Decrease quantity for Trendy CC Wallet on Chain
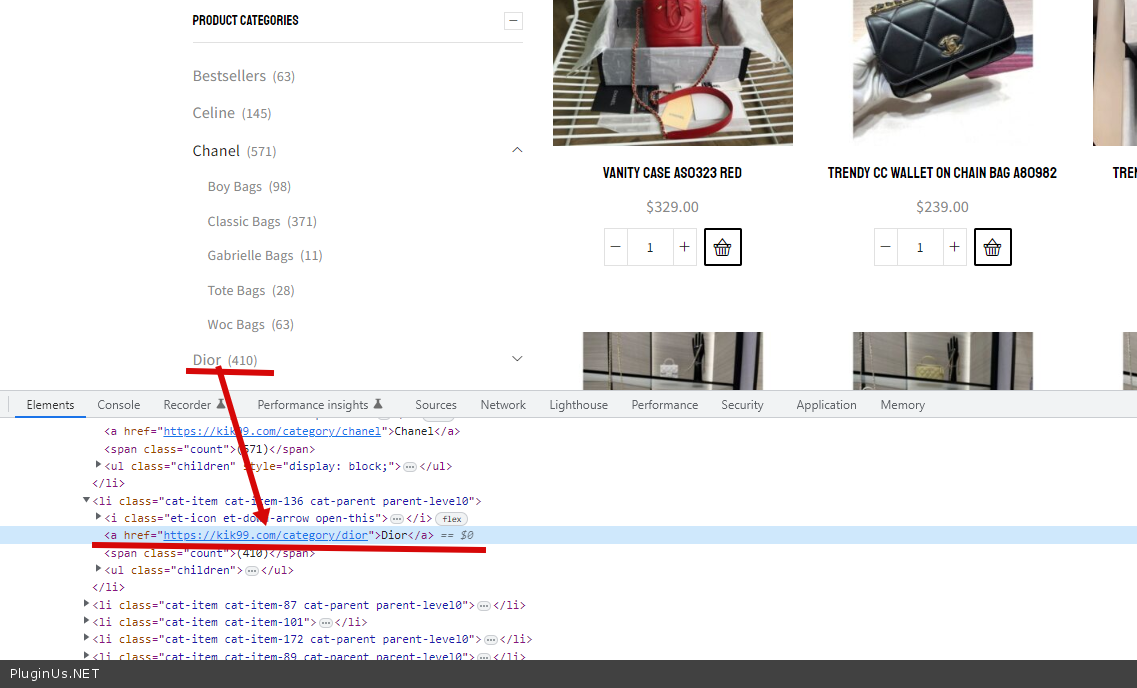The image size is (1137, 688). (886, 247)
